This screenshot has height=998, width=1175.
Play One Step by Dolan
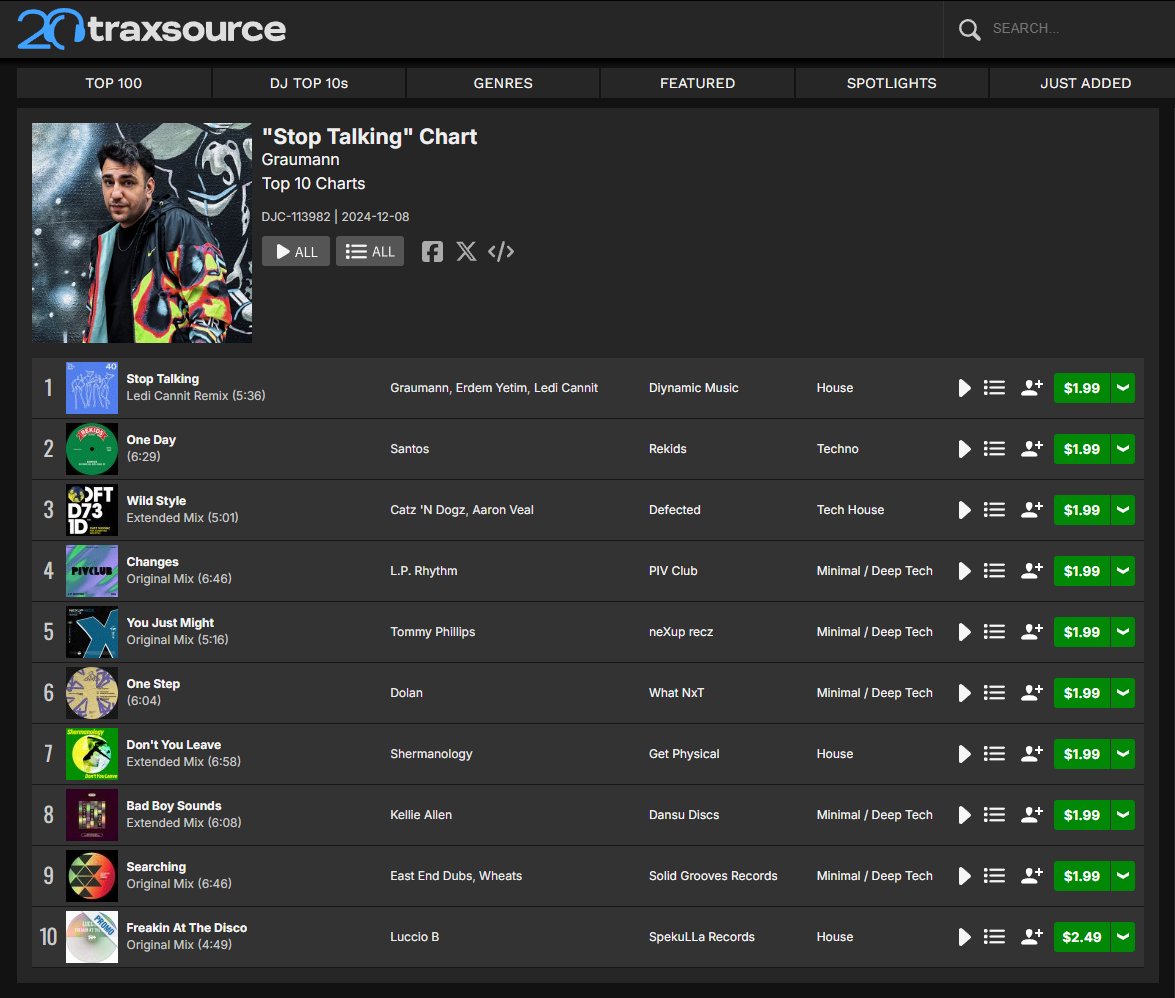pos(964,693)
